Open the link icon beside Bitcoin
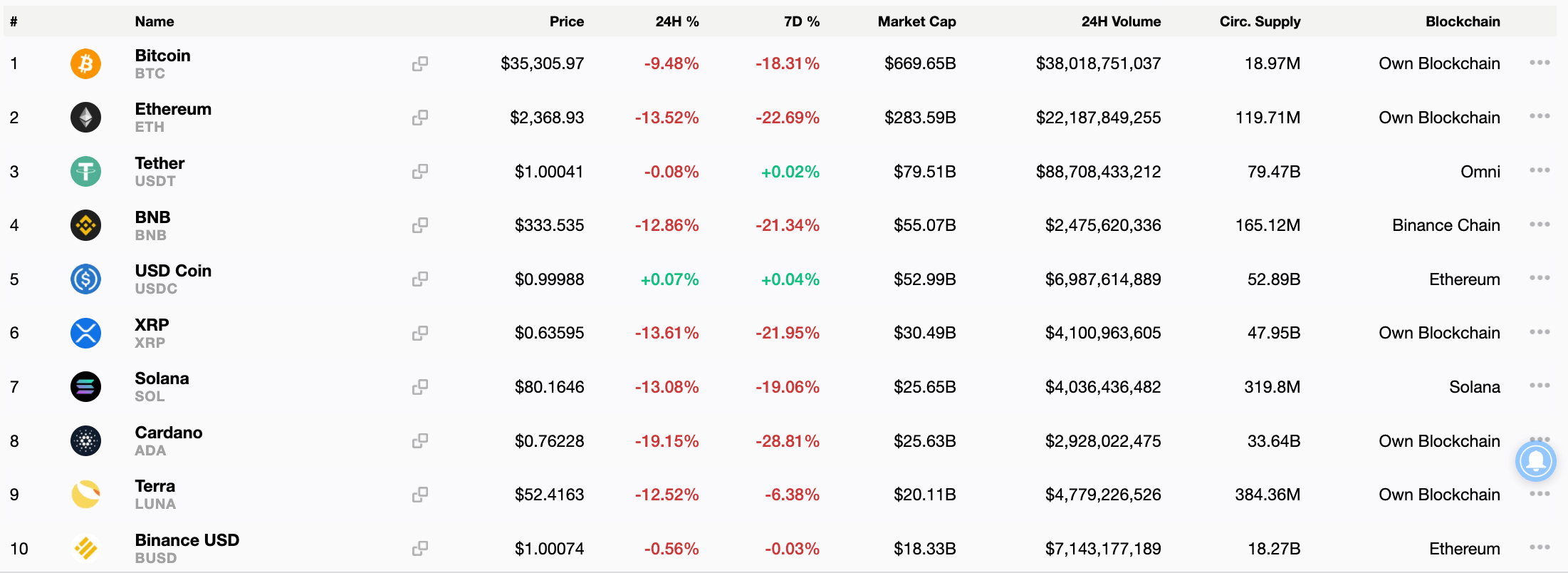The image size is (1568, 573). coord(420,63)
